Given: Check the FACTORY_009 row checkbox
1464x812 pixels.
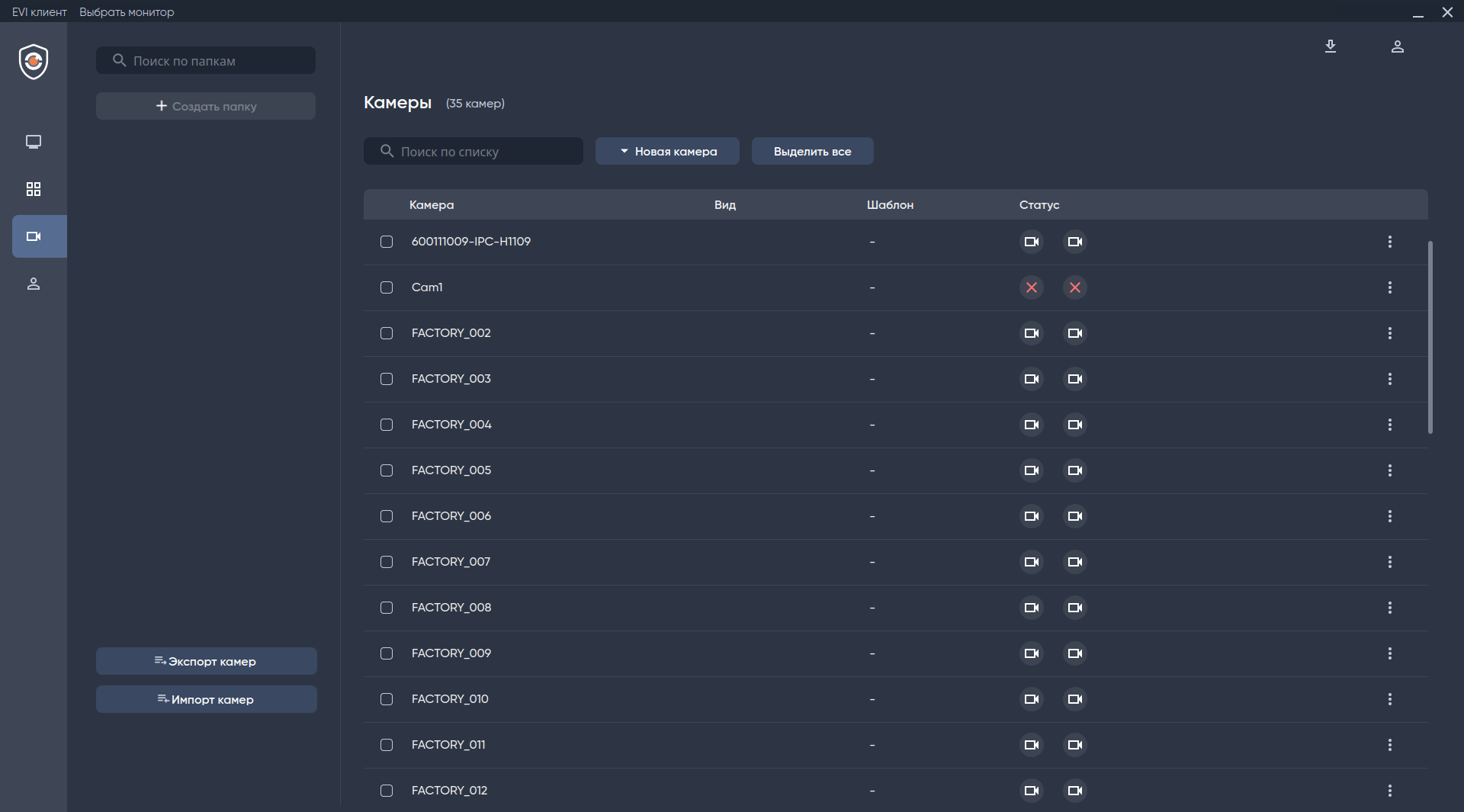Looking at the screenshot, I should click(387, 653).
